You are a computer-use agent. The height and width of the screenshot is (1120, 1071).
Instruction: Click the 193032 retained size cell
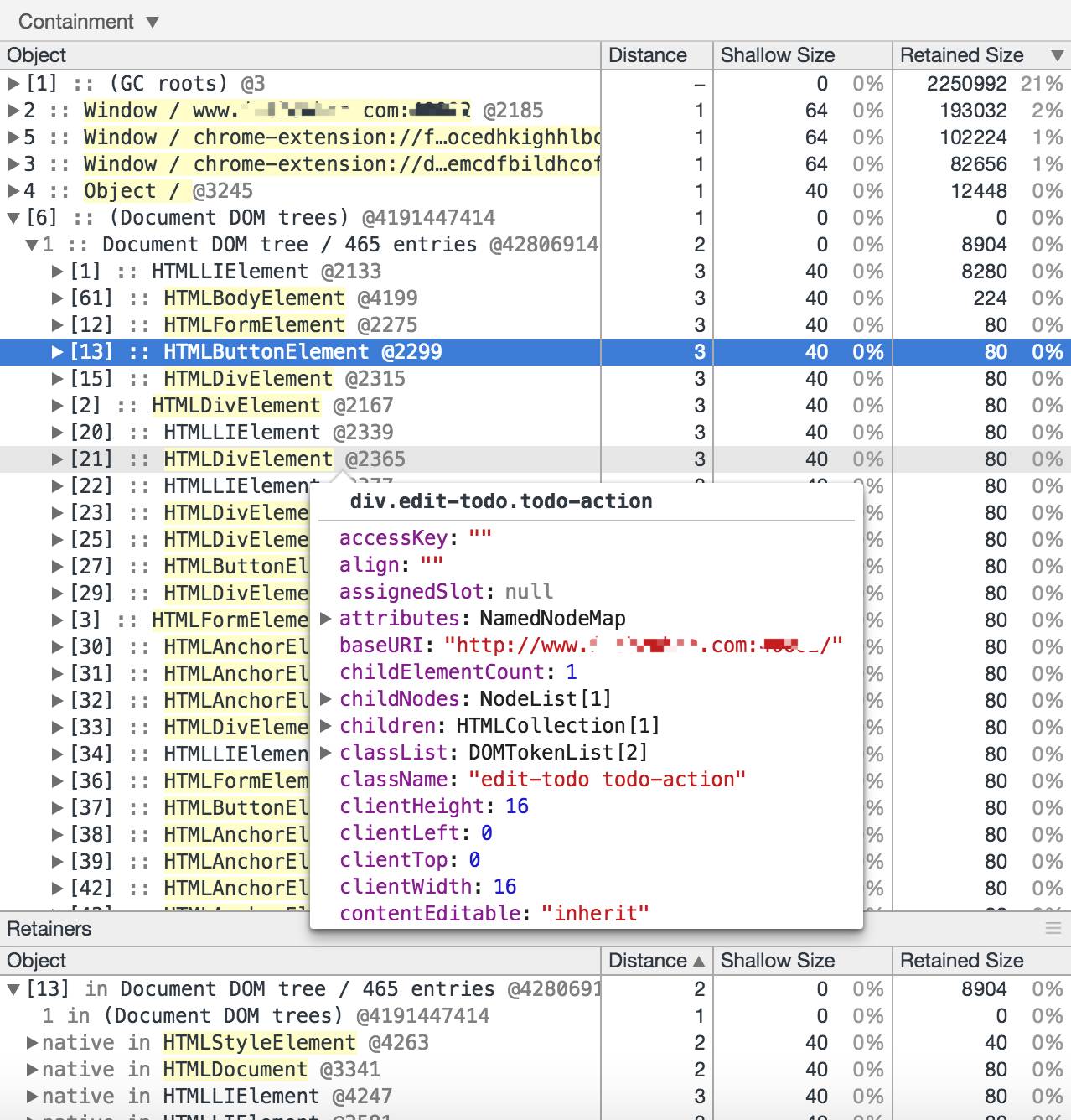click(973, 111)
